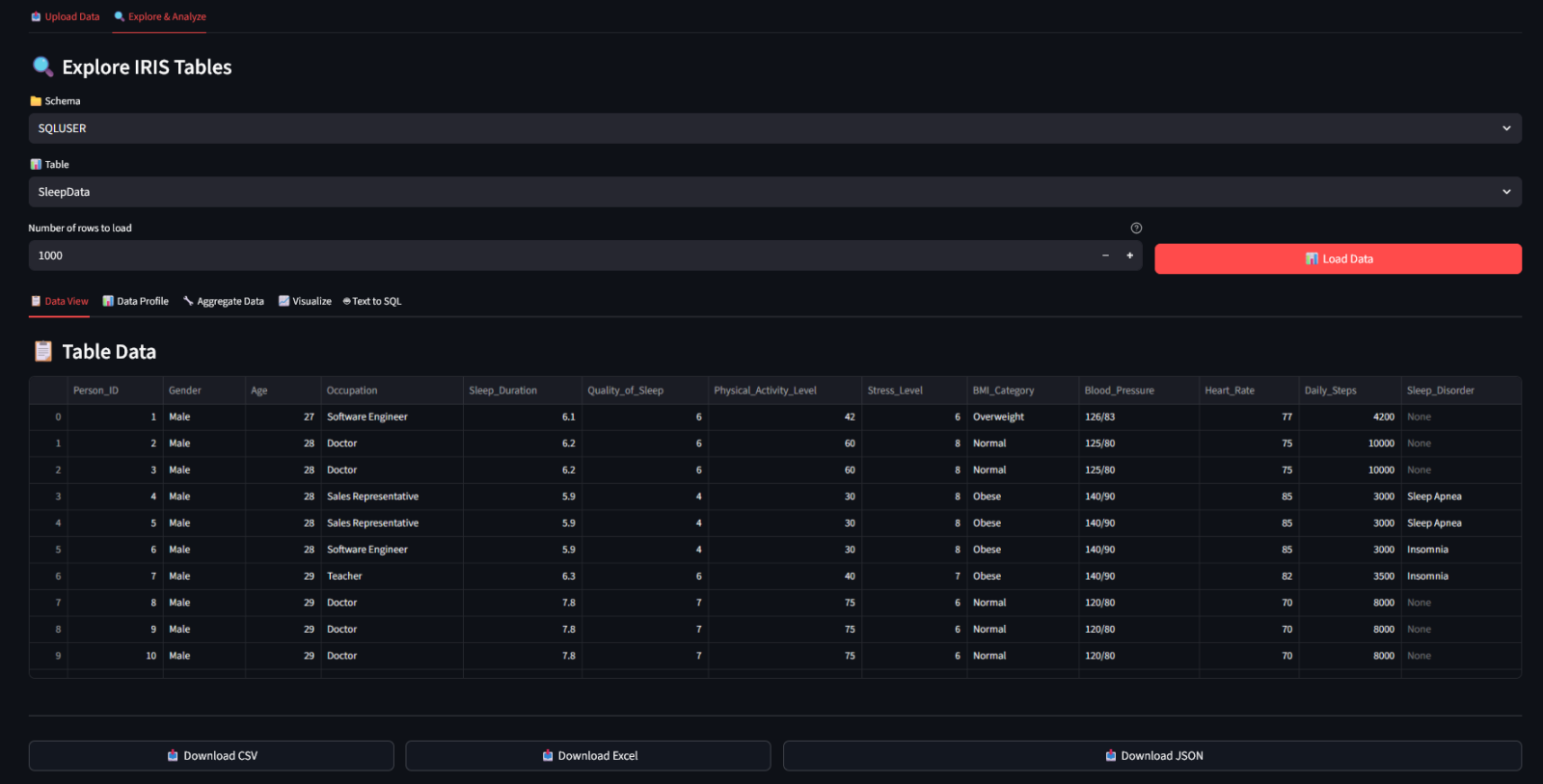Image resolution: width=1543 pixels, height=784 pixels.
Task: Download the table as CSV
Action: click(211, 756)
